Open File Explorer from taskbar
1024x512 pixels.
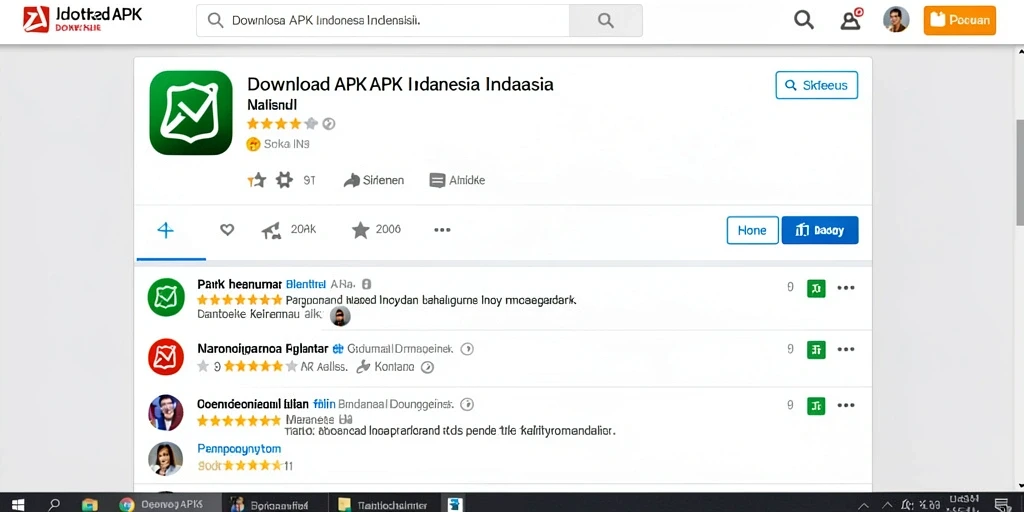tap(90, 504)
